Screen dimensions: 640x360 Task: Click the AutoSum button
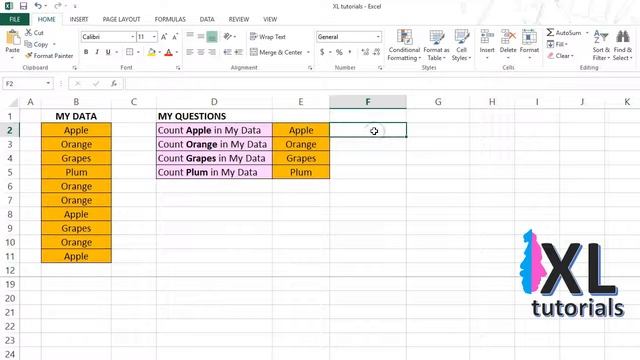click(x=564, y=33)
